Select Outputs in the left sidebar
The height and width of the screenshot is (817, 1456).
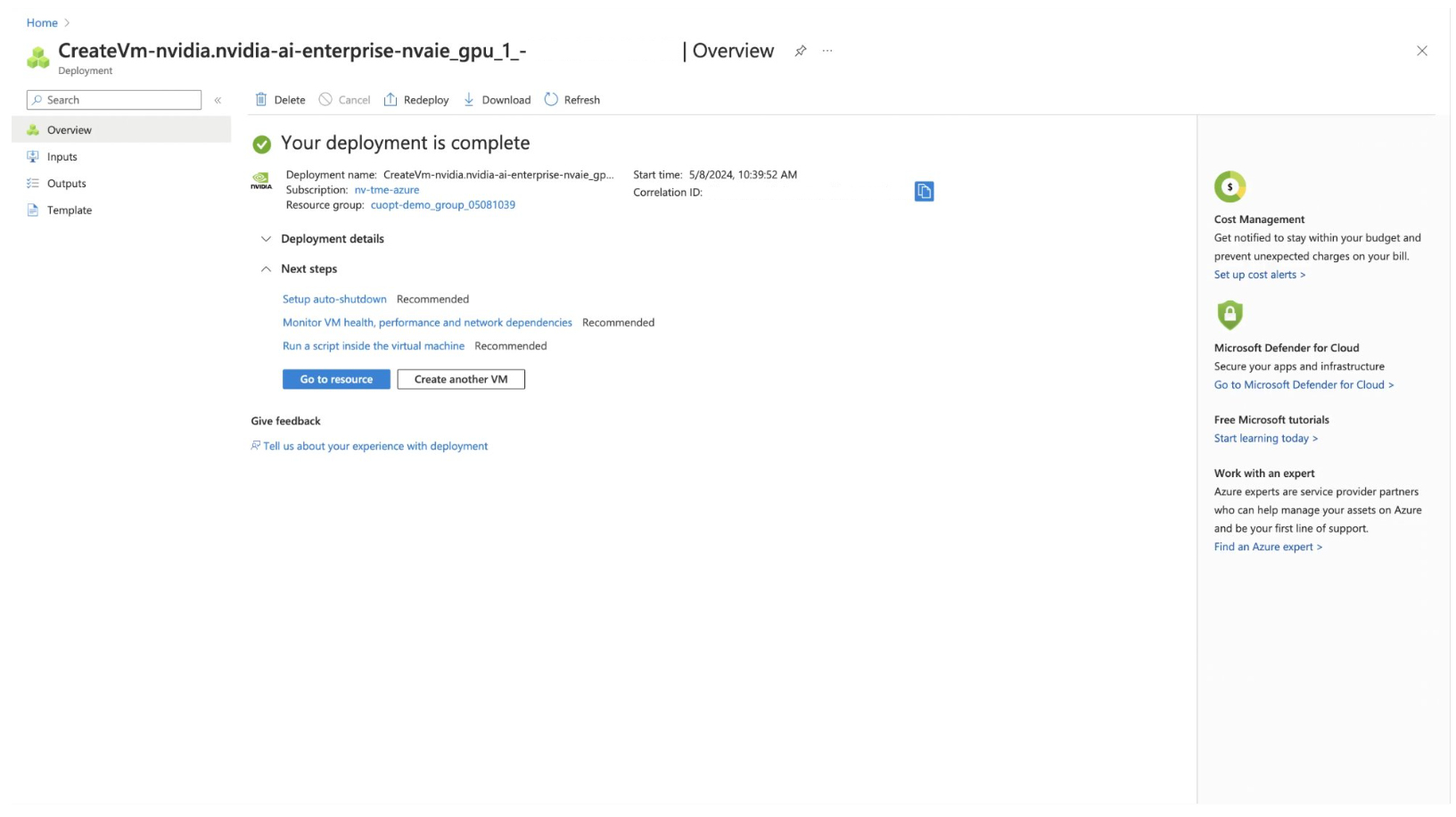click(x=66, y=184)
